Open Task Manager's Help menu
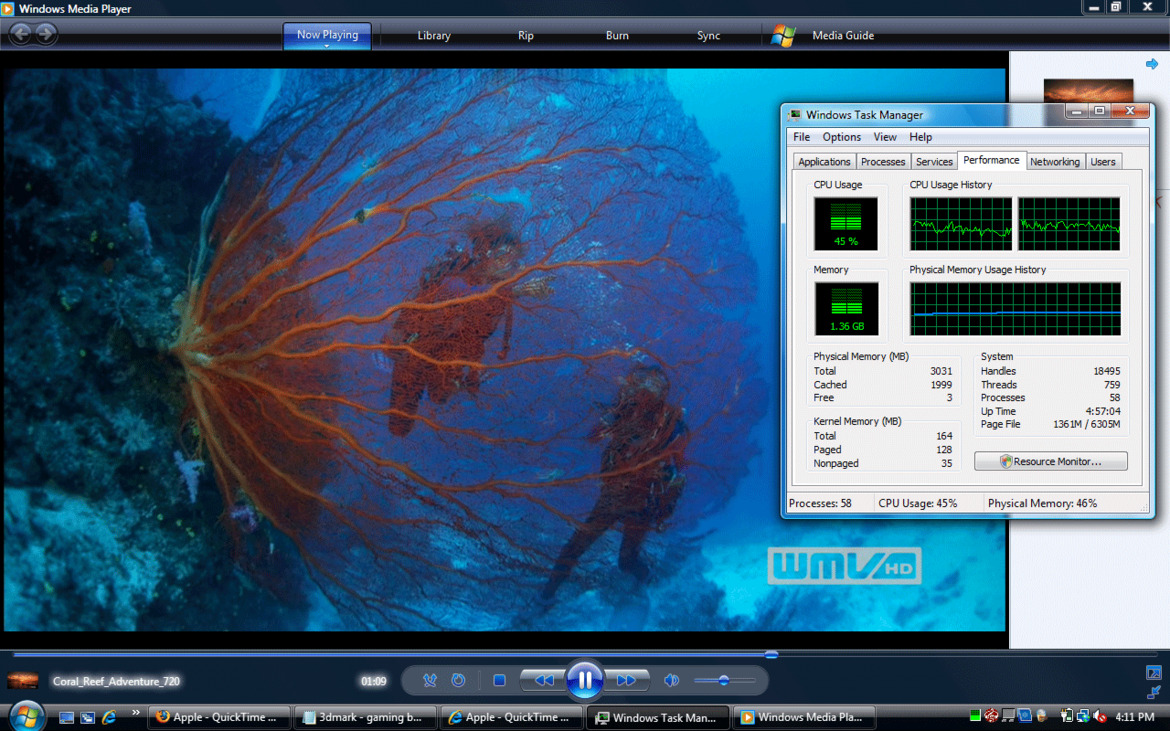The image size is (1170, 731). [x=920, y=137]
